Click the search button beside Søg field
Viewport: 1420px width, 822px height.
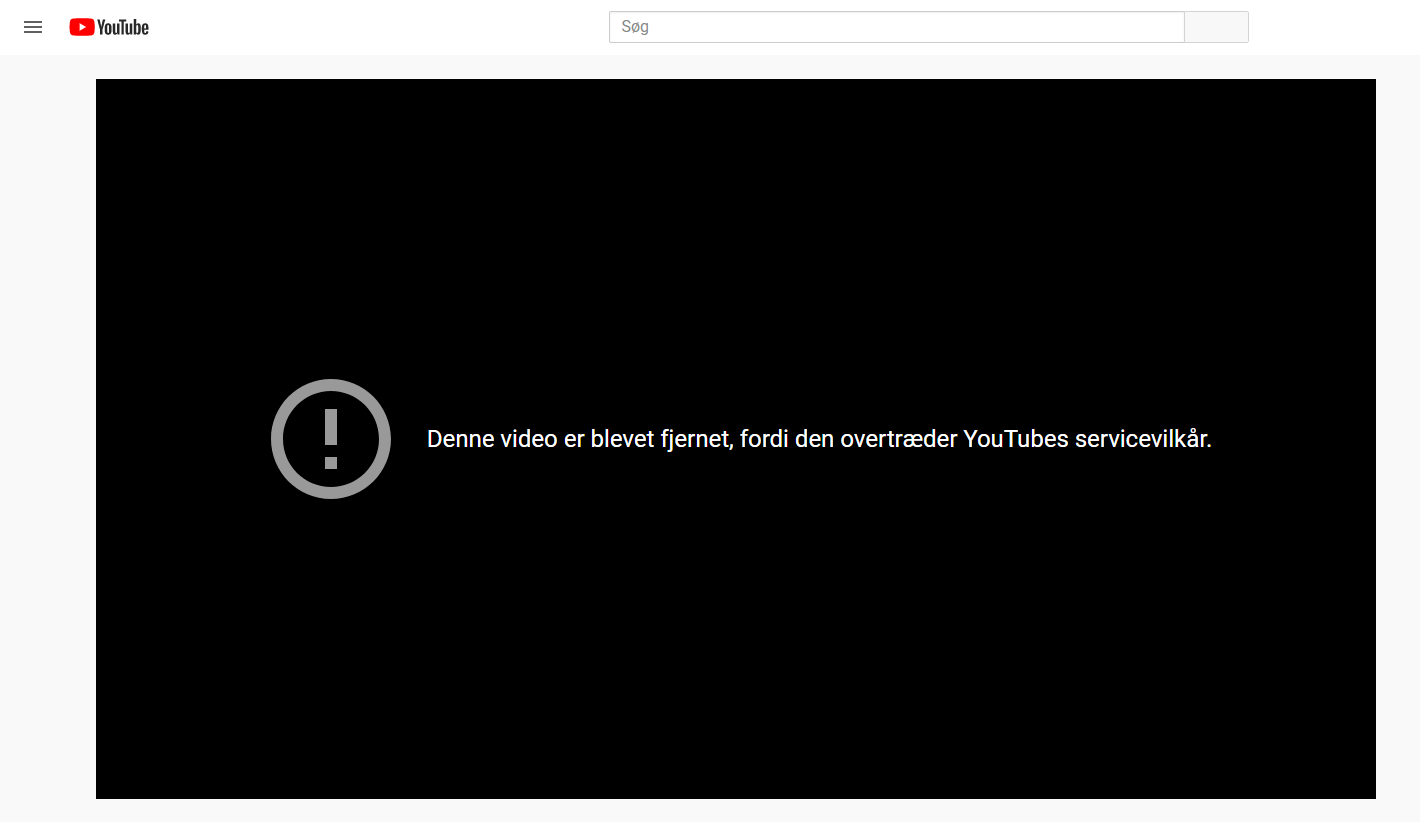[x=1216, y=27]
